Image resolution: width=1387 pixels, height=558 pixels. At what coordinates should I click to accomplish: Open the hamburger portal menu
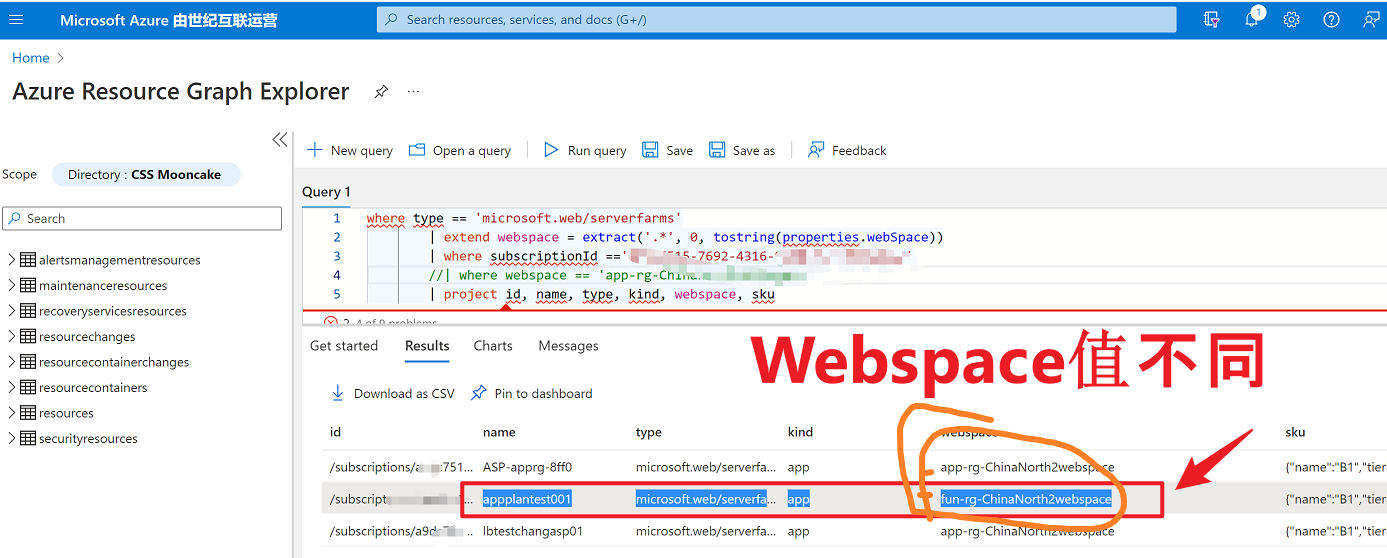click(x=16, y=20)
